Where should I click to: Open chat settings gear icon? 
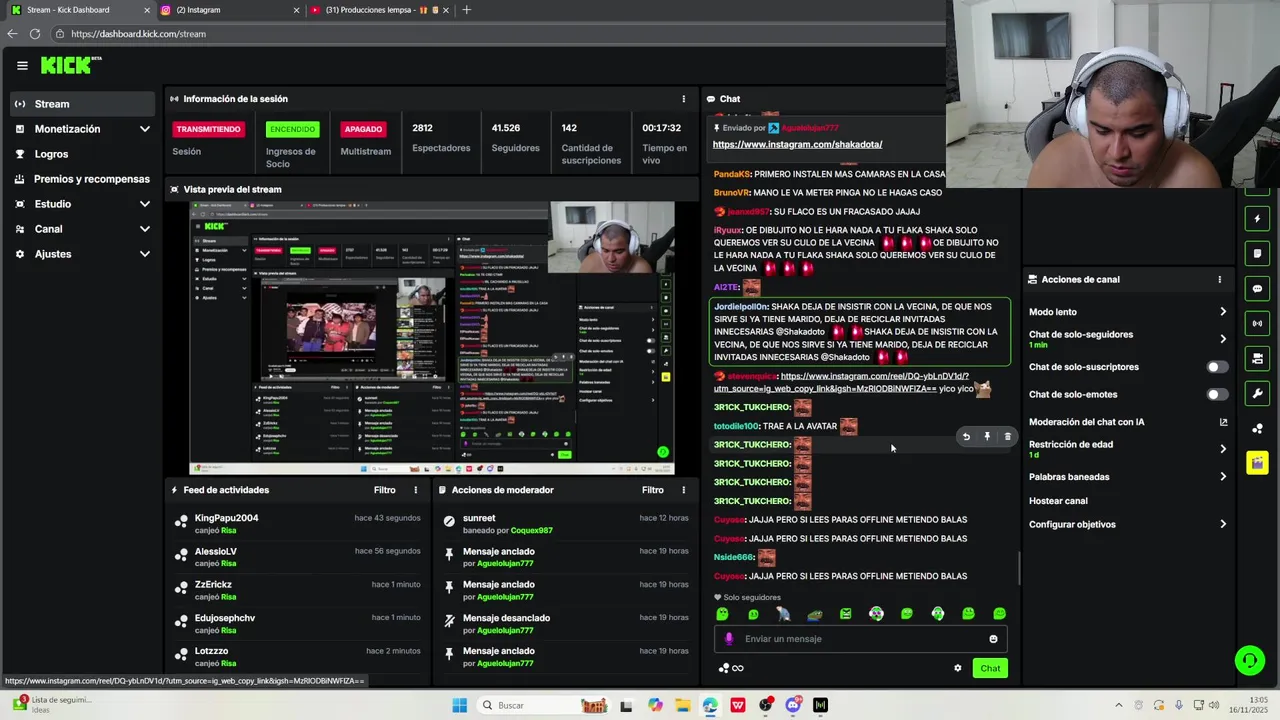957,668
